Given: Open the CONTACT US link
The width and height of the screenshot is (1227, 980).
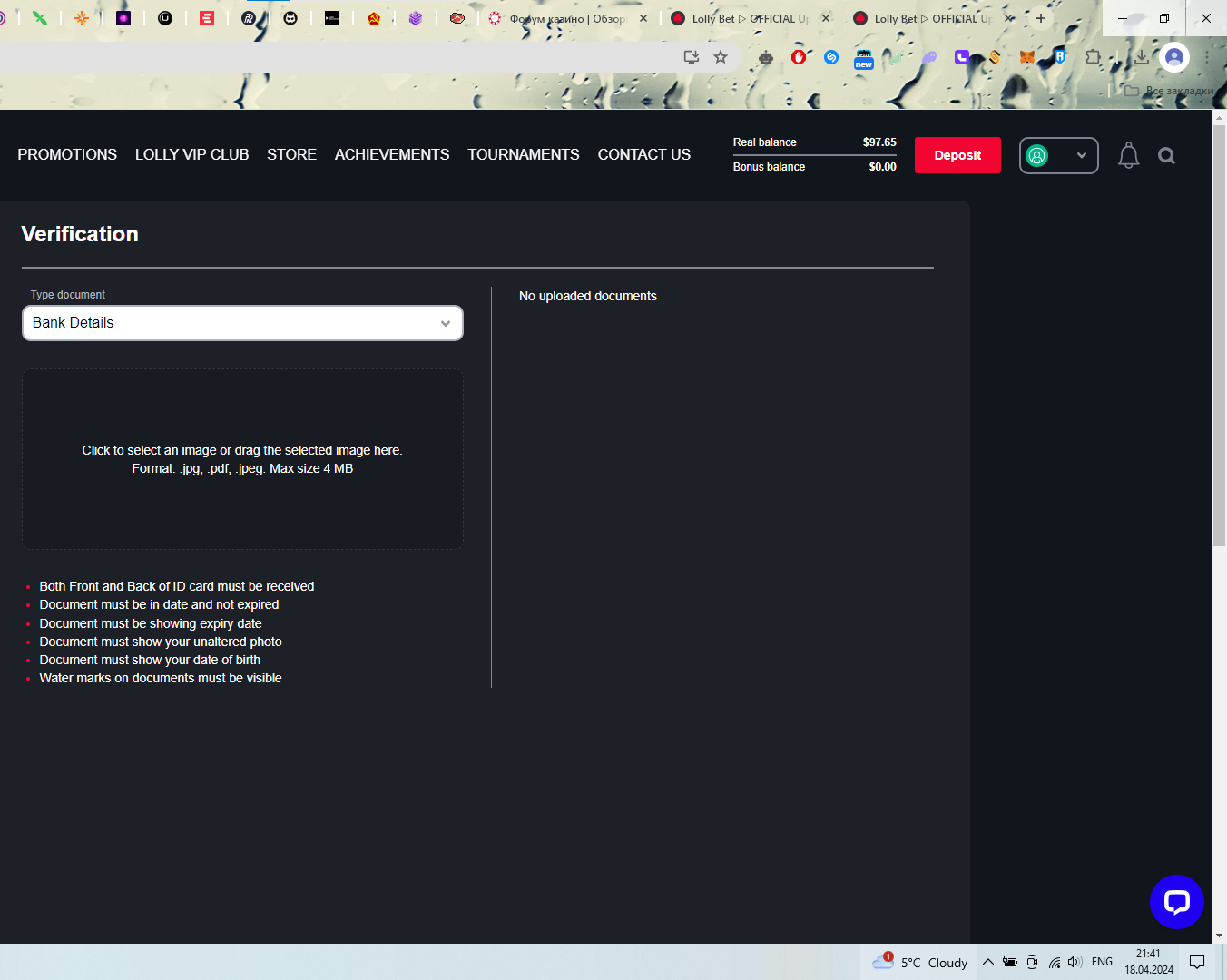Looking at the screenshot, I should 643,154.
